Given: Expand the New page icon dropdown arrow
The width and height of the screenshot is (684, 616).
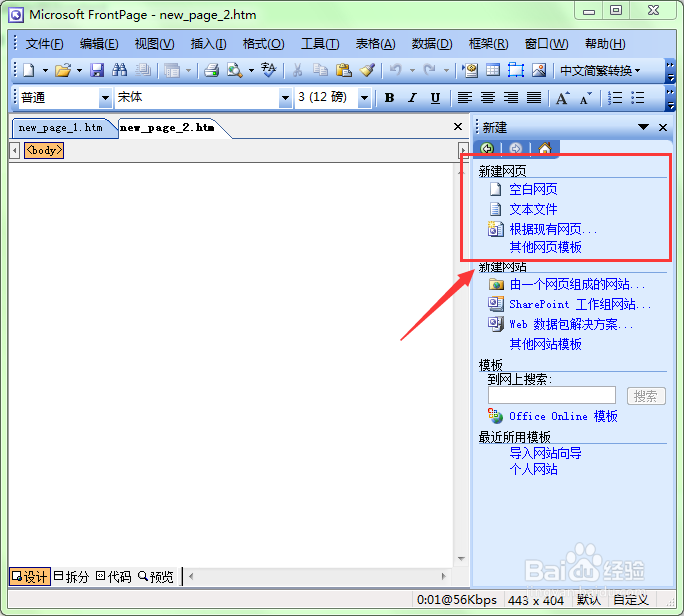Looking at the screenshot, I should (x=45, y=70).
